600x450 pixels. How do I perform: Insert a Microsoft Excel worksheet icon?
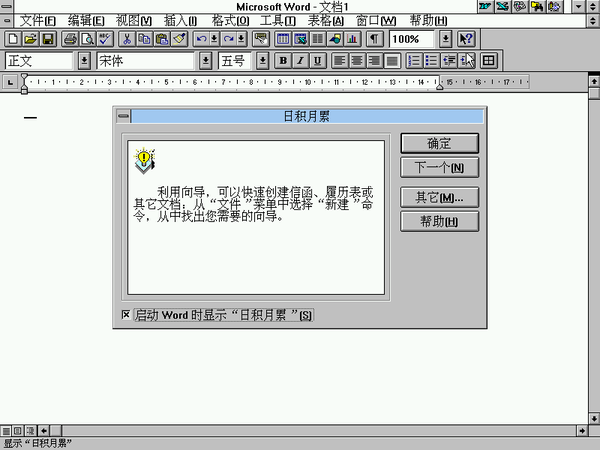point(301,39)
